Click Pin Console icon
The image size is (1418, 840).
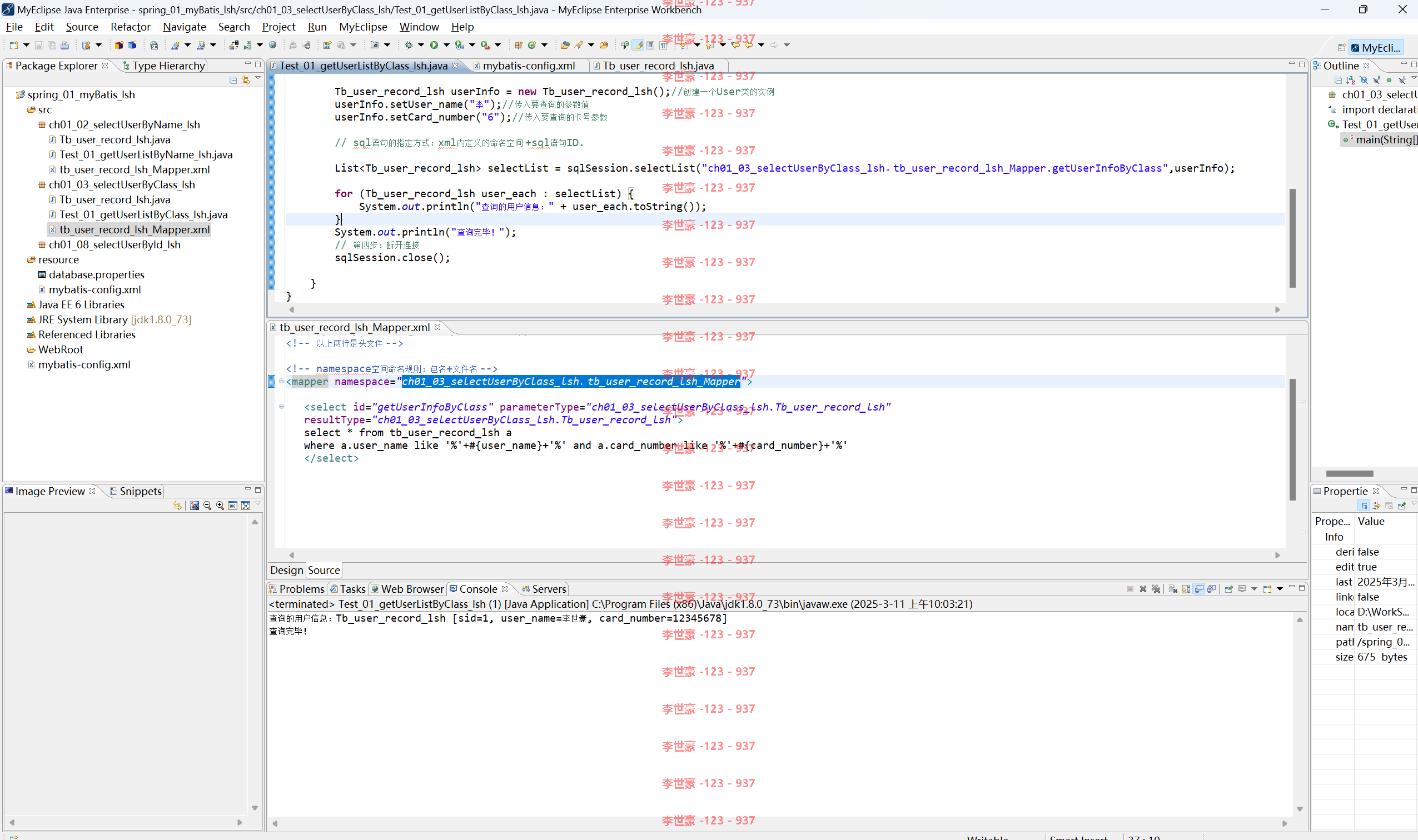click(x=1229, y=589)
